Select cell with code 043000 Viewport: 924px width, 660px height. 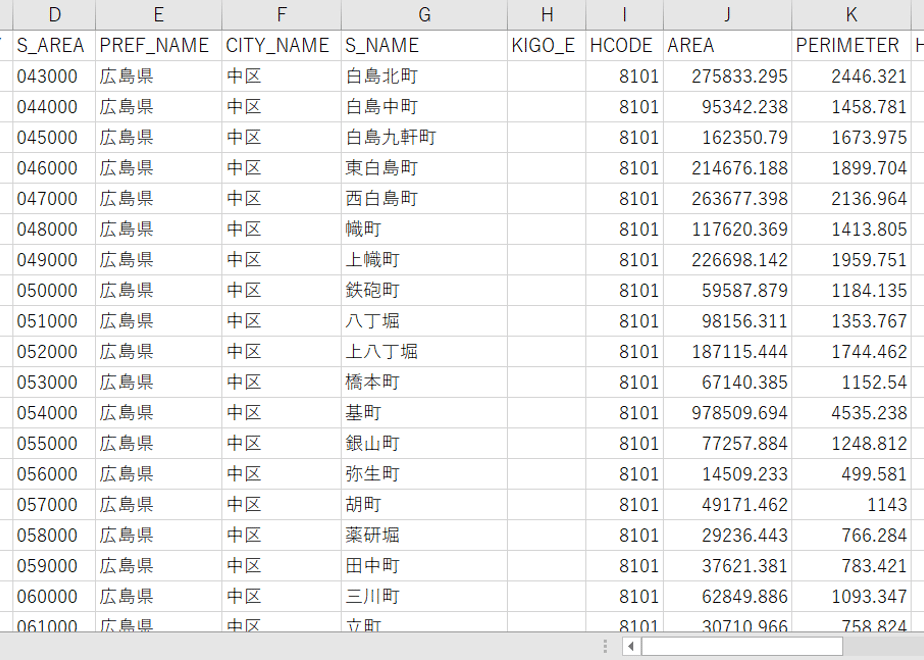point(54,76)
